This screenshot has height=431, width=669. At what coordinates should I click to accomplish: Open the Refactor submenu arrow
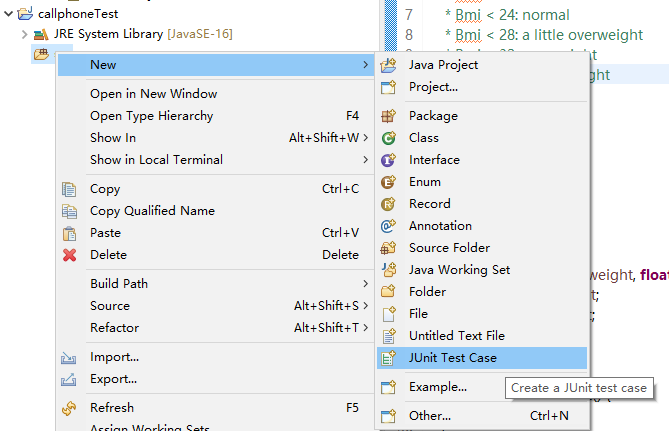pyautogui.click(x=366, y=328)
